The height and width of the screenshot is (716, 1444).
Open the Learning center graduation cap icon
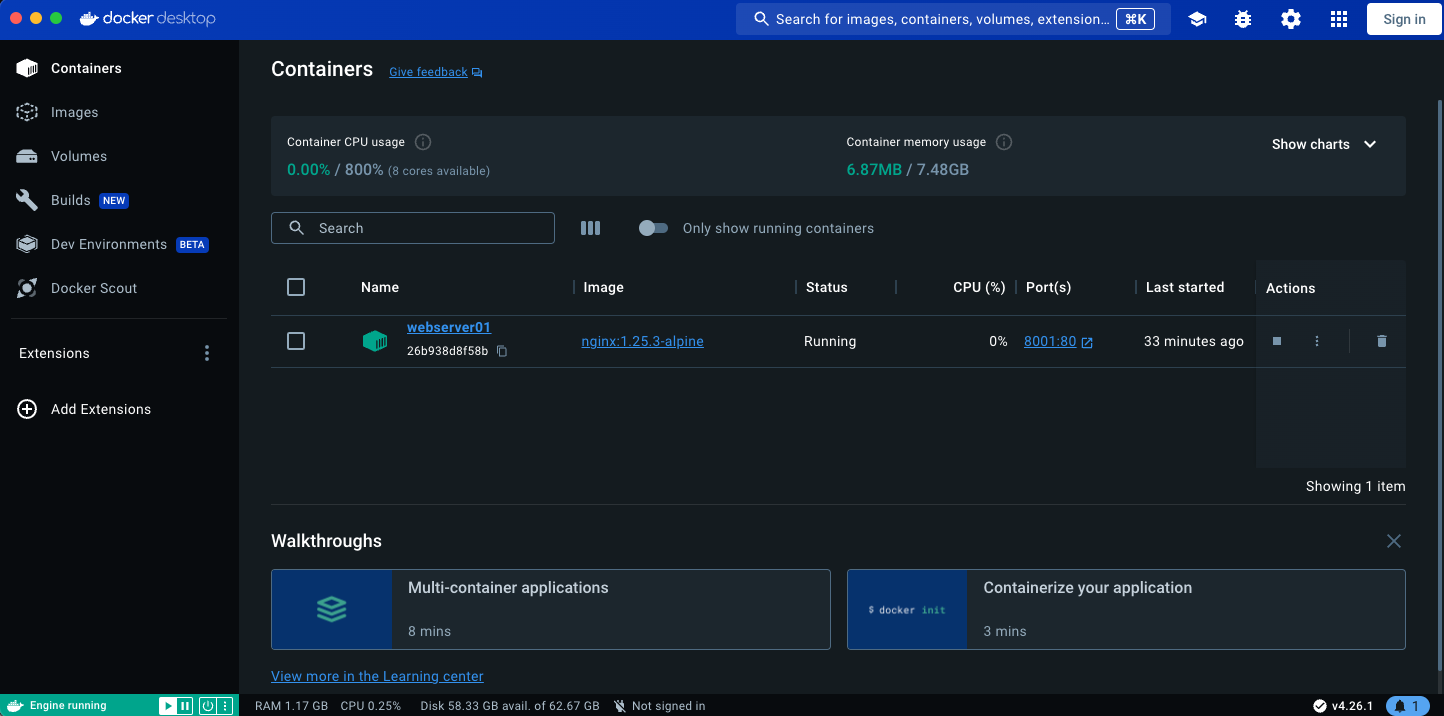coord(1197,19)
